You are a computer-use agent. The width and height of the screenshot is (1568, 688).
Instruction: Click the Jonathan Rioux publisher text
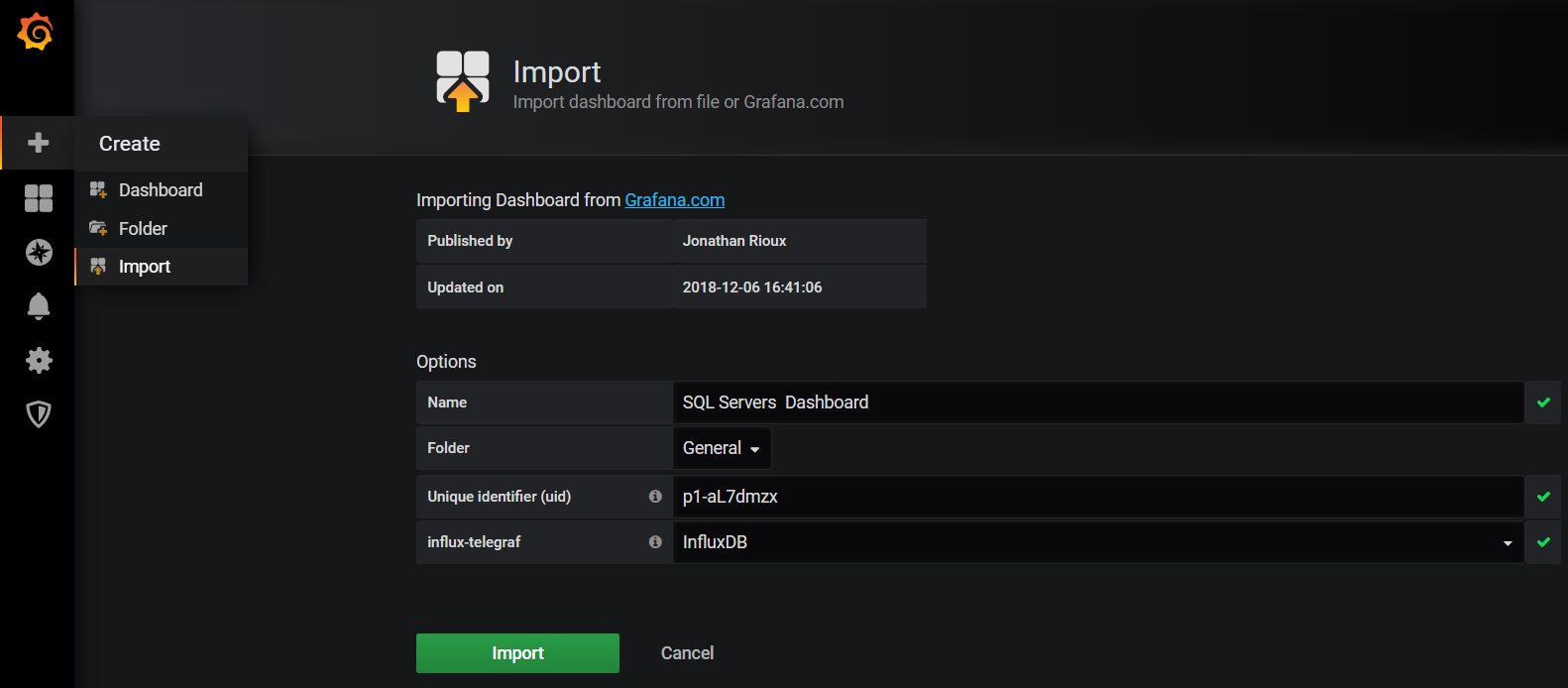point(734,241)
